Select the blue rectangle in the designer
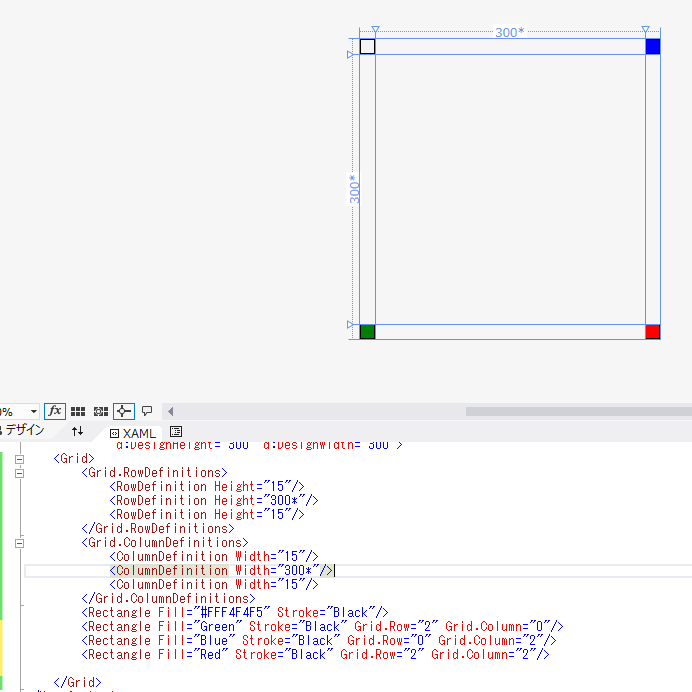 tap(653, 46)
